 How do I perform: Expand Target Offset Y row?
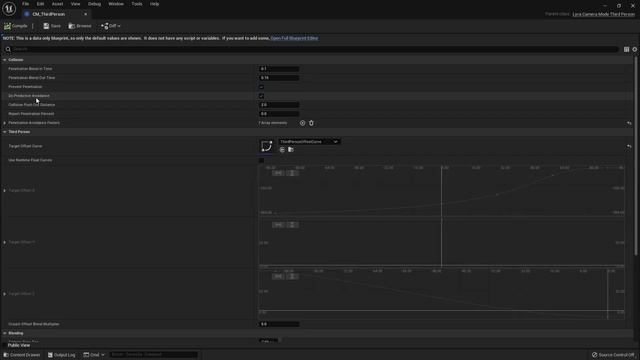coord(4,242)
